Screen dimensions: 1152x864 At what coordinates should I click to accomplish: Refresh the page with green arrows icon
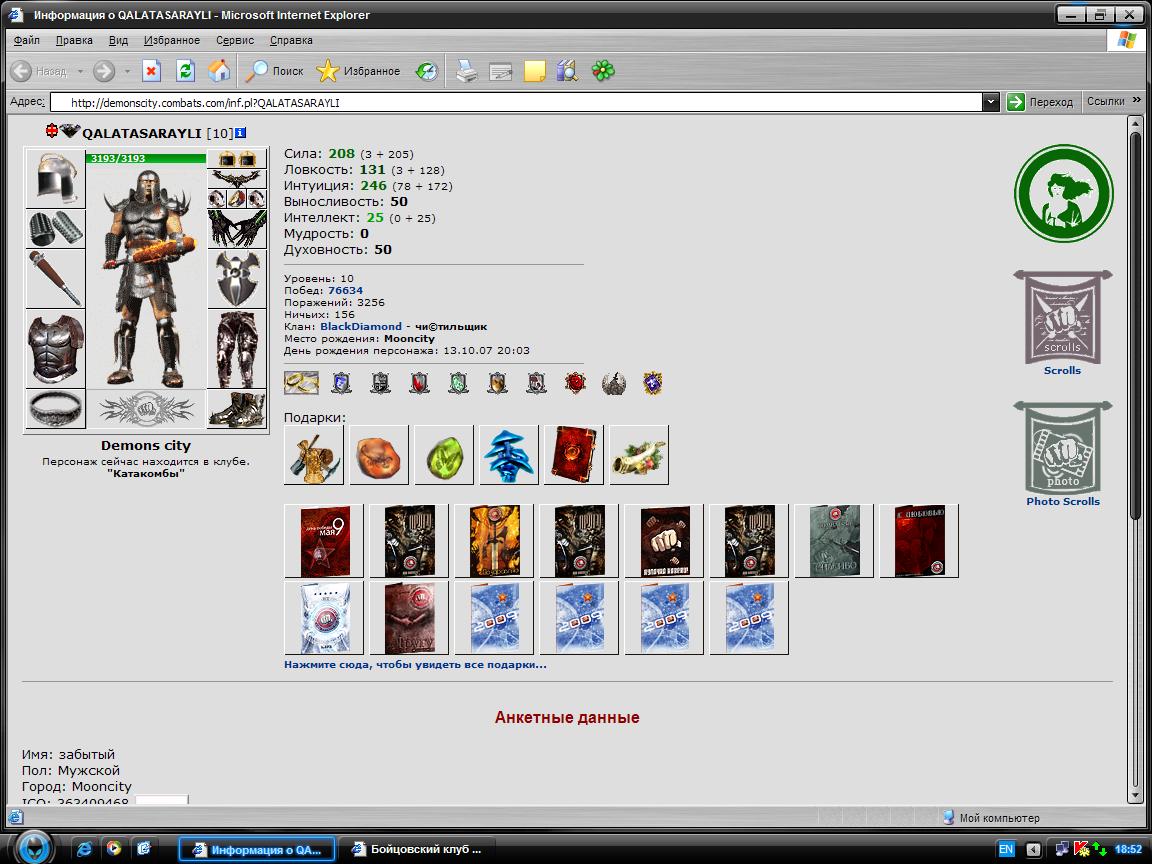click(185, 71)
